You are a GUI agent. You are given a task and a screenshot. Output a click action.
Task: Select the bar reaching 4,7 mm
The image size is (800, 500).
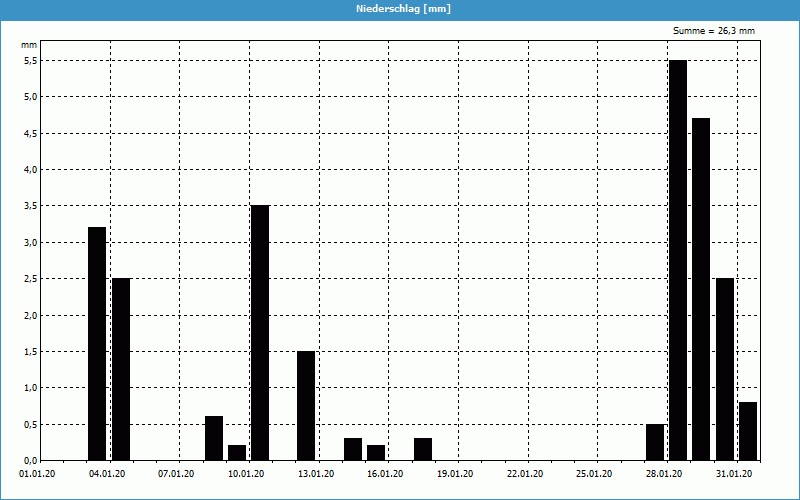[x=701, y=289]
